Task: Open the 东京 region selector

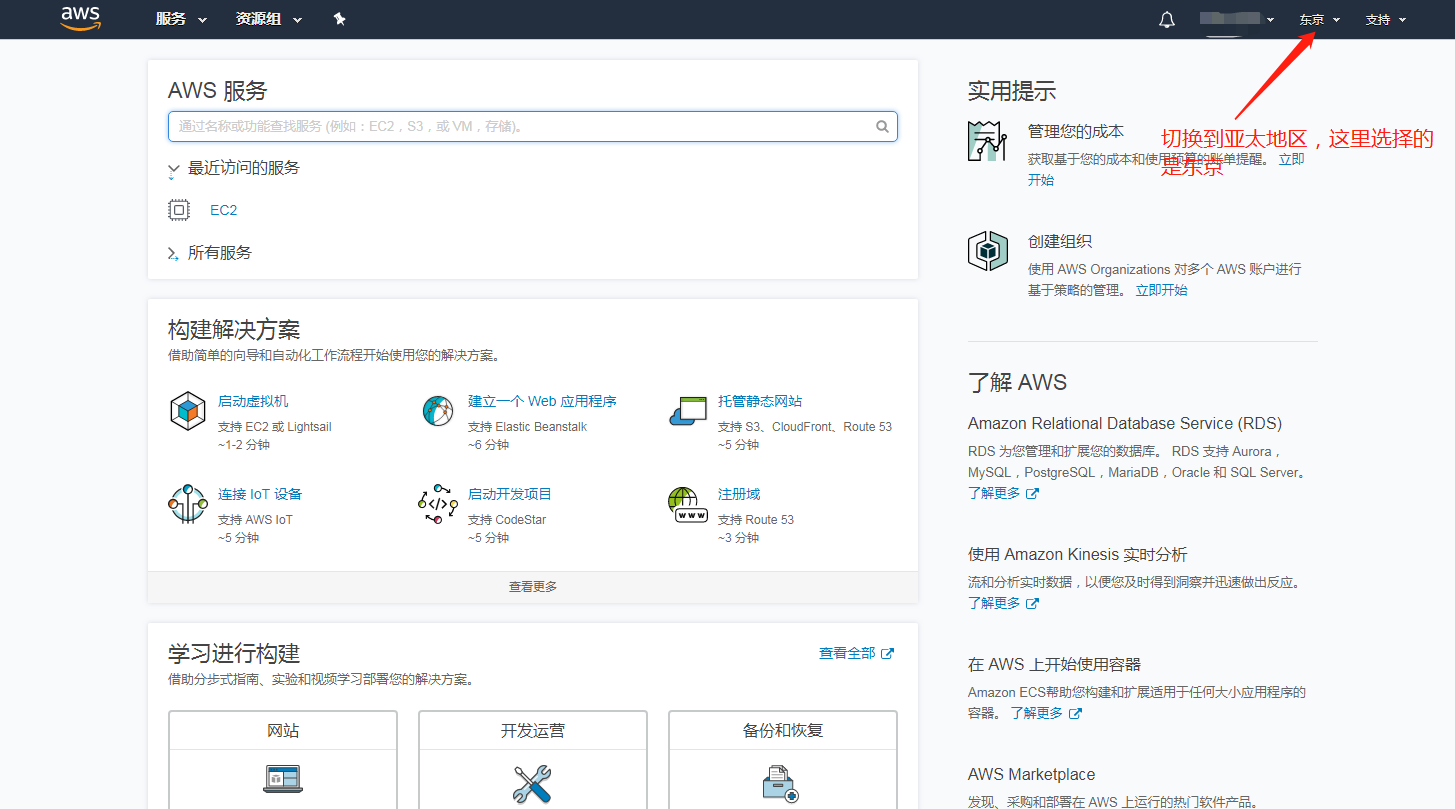Action: 1319,20
